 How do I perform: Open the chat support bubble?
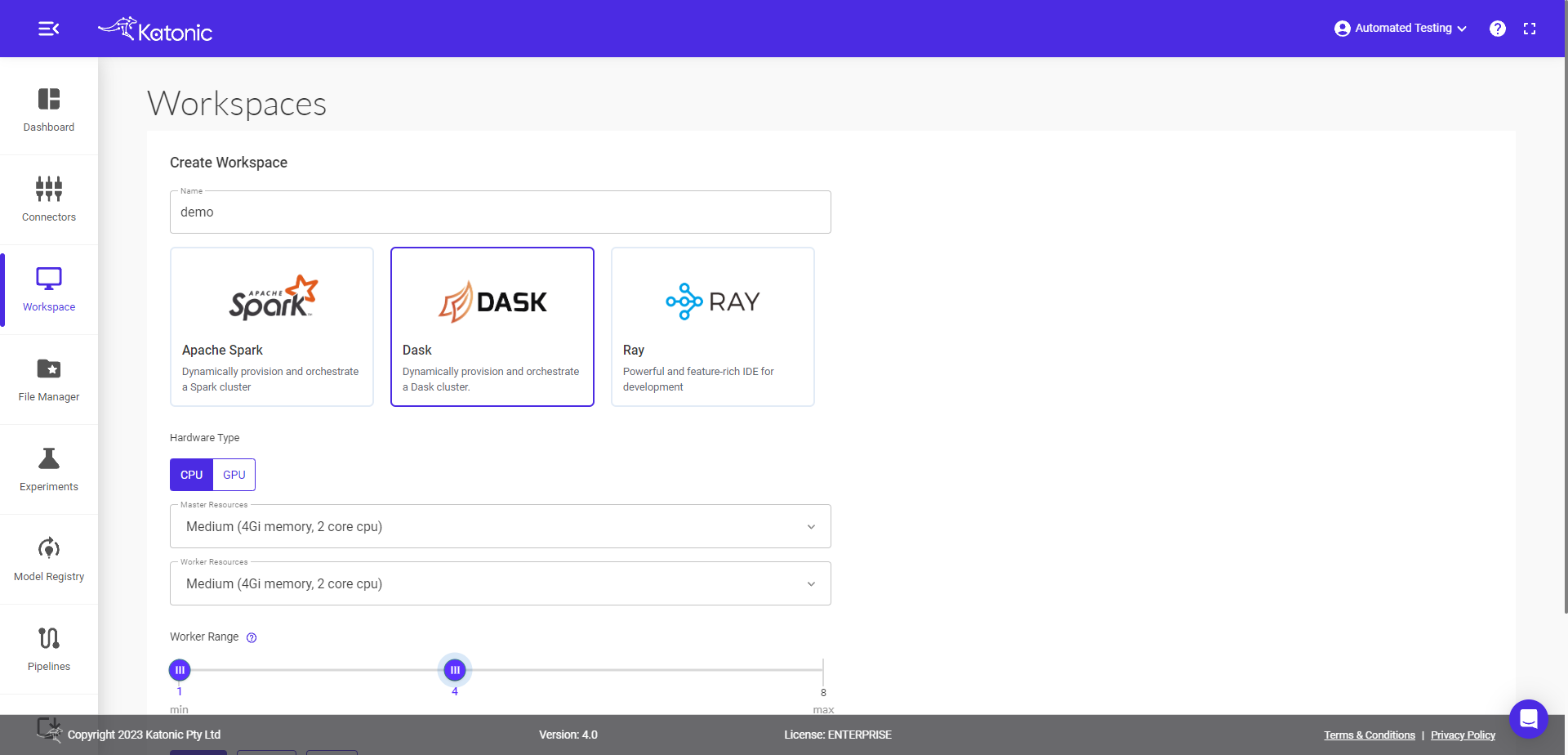1529,719
